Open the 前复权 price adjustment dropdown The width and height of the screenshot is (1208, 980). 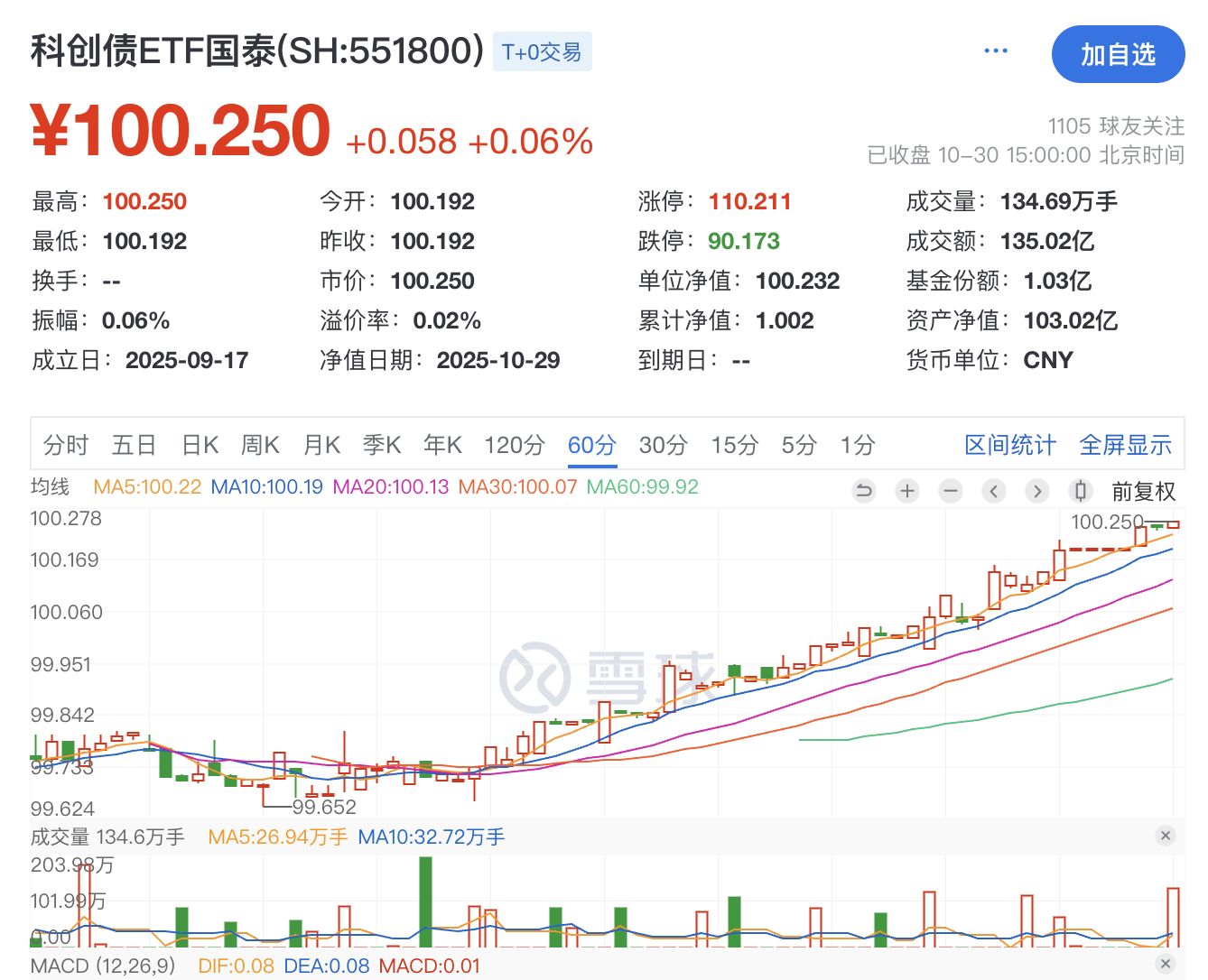click(1143, 492)
